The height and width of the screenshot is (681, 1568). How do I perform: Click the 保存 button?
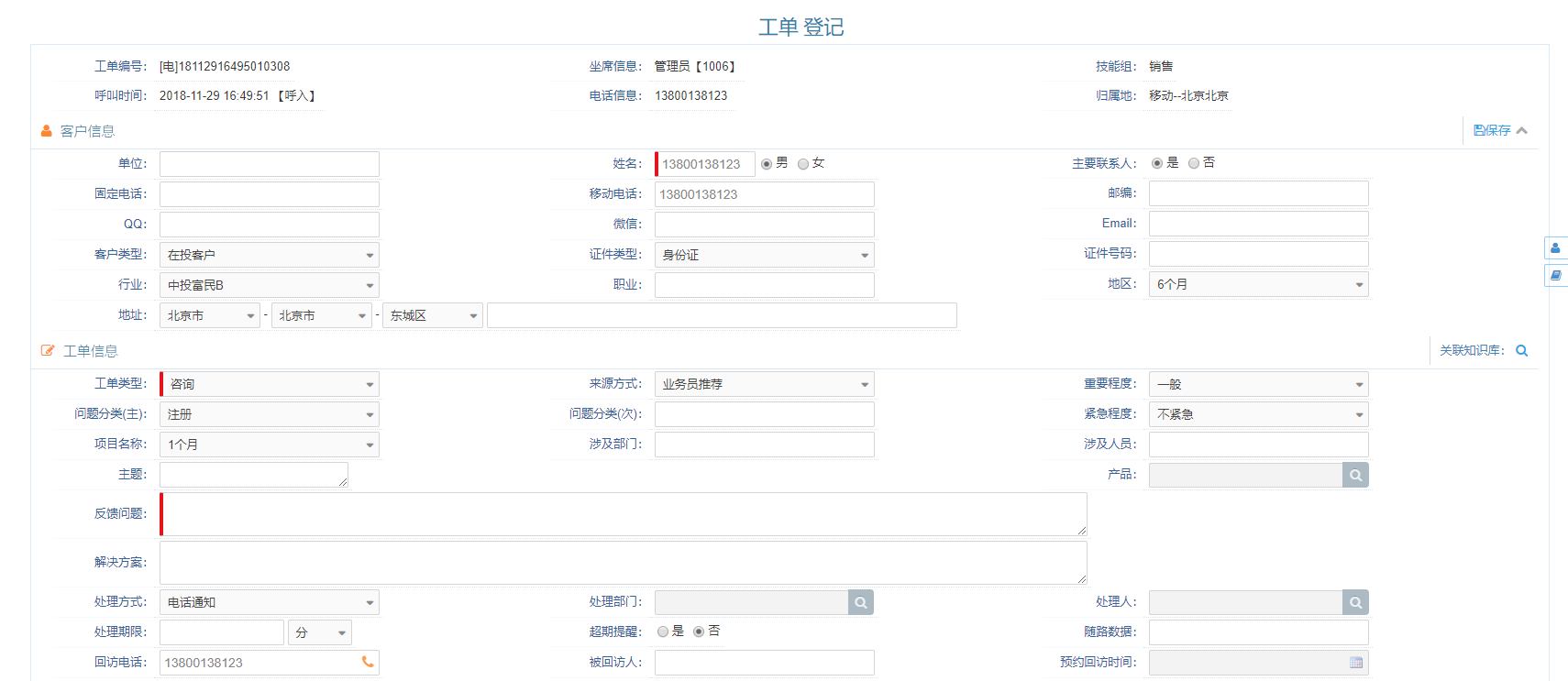[x=1492, y=131]
